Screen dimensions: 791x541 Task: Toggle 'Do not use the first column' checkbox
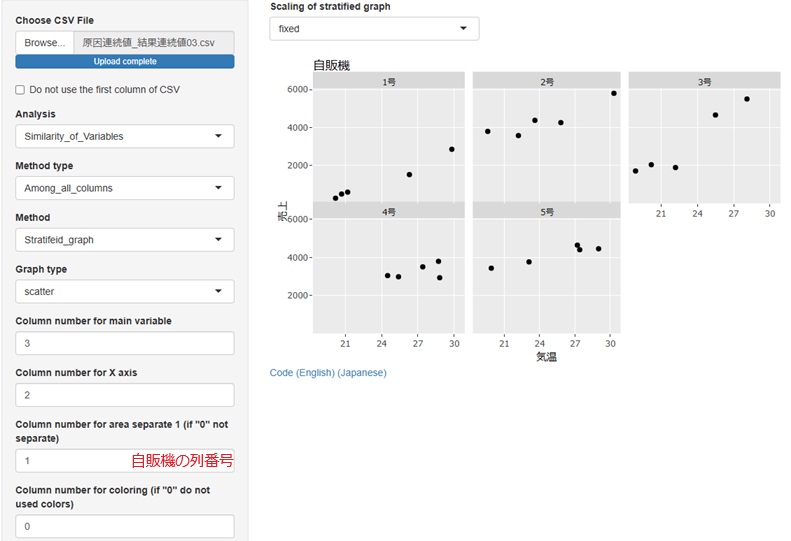(x=20, y=90)
